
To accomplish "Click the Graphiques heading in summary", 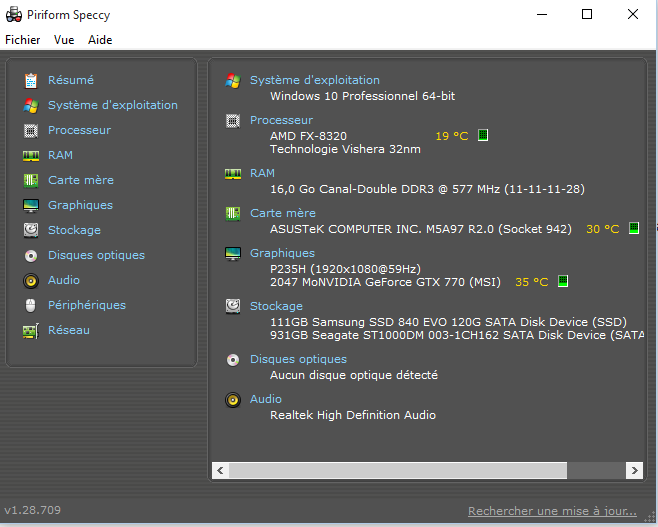I will 282,253.
